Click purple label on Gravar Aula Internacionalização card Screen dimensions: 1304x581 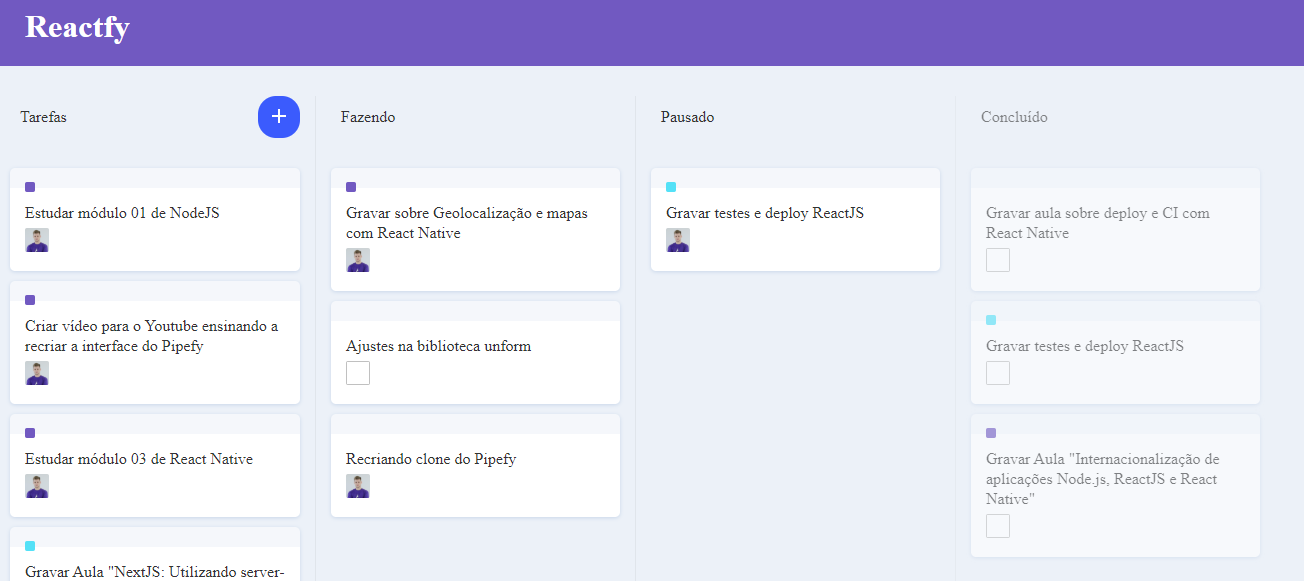pos(991,433)
